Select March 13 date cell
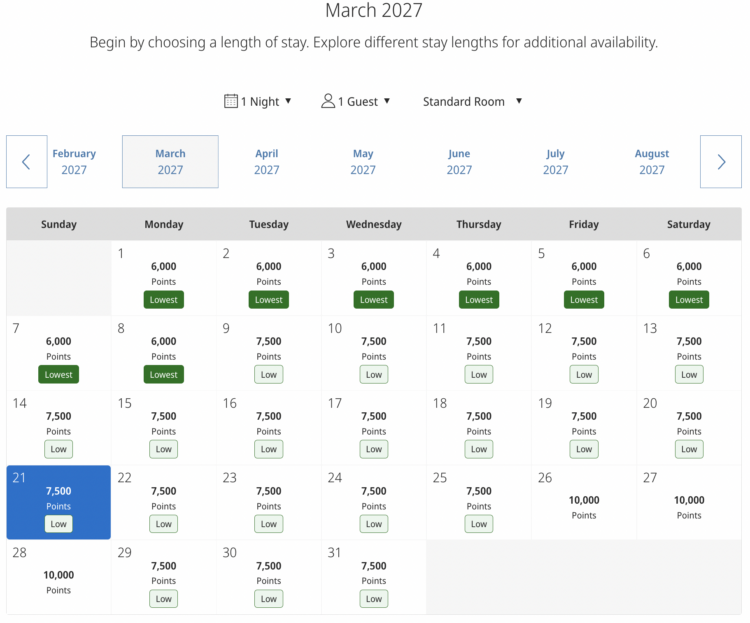This screenshot has width=750, height=623. pos(689,353)
